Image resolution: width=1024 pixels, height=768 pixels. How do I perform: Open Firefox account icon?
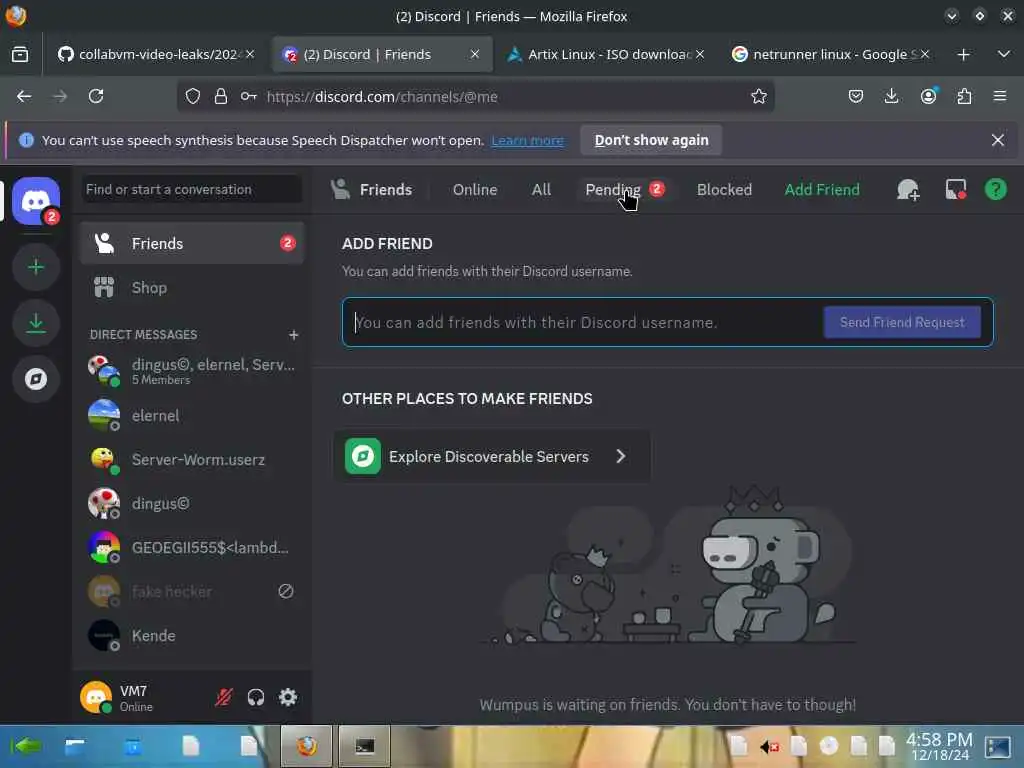(x=928, y=97)
